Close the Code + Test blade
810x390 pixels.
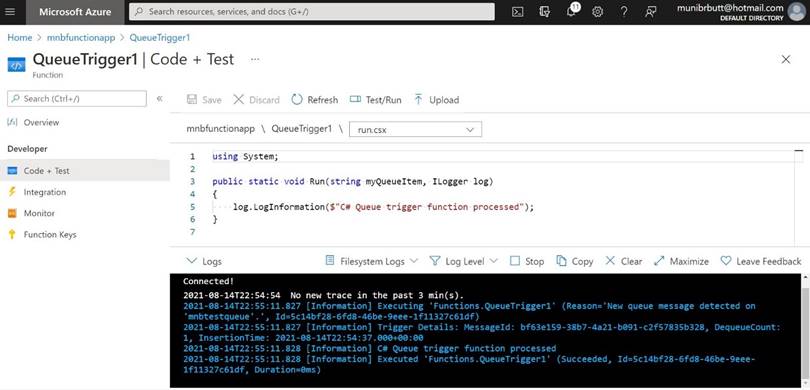click(786, 59)
